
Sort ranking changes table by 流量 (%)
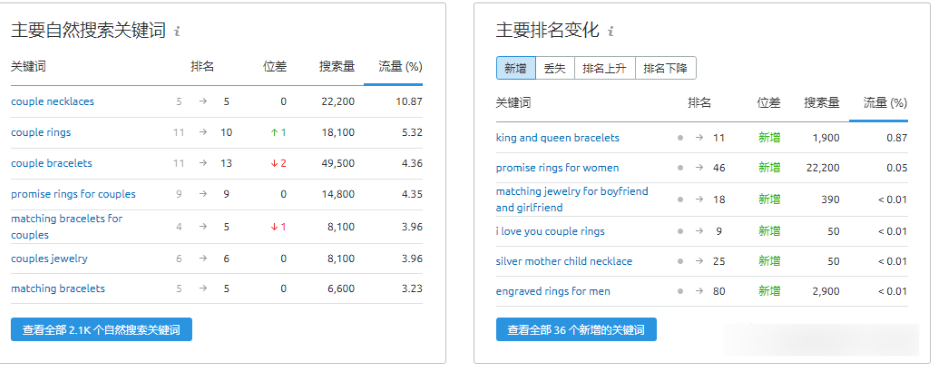[x=885, y=103]
